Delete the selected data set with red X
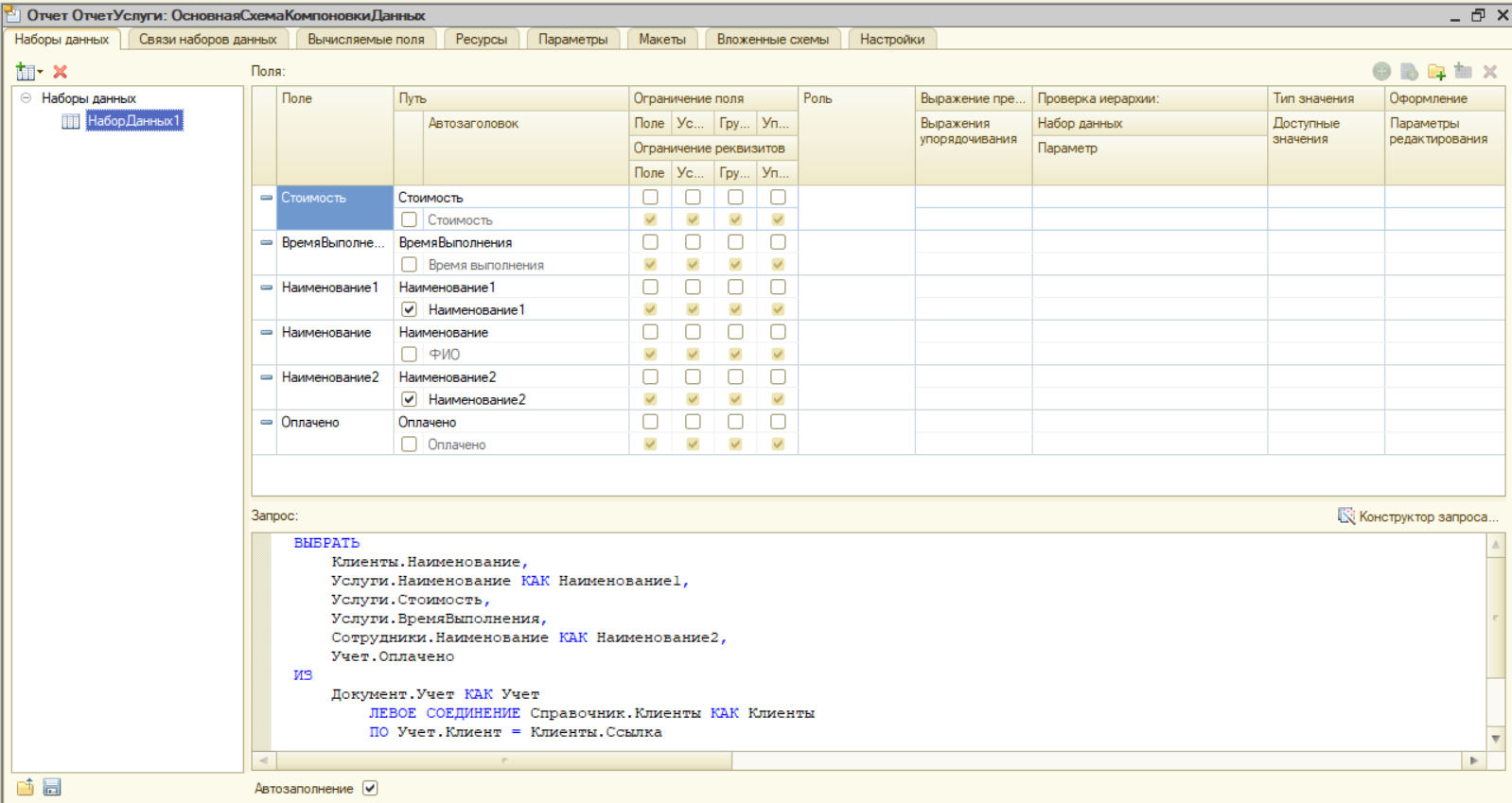This screenshot has width=1512, height=803. pos(61,72)
